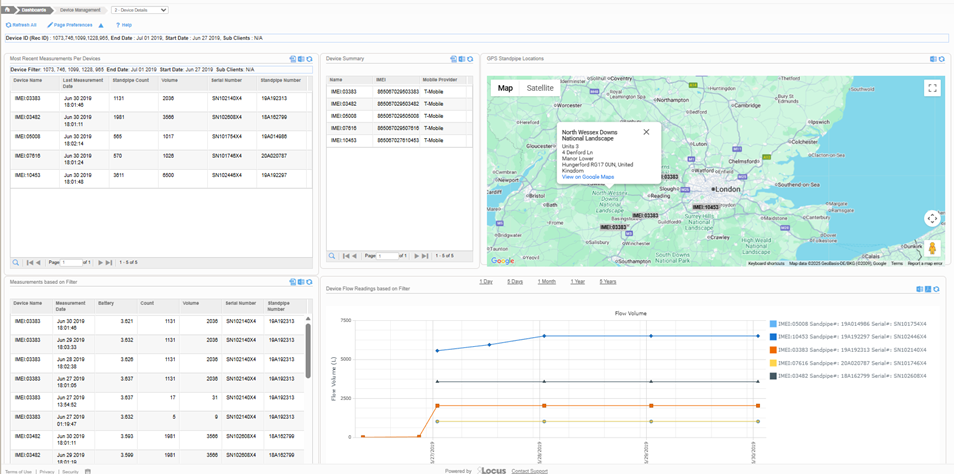Viewport: 954px width, 474px height.
Task: Select the Device Management breadcrumb tab
Action: (x=80, y=10)
